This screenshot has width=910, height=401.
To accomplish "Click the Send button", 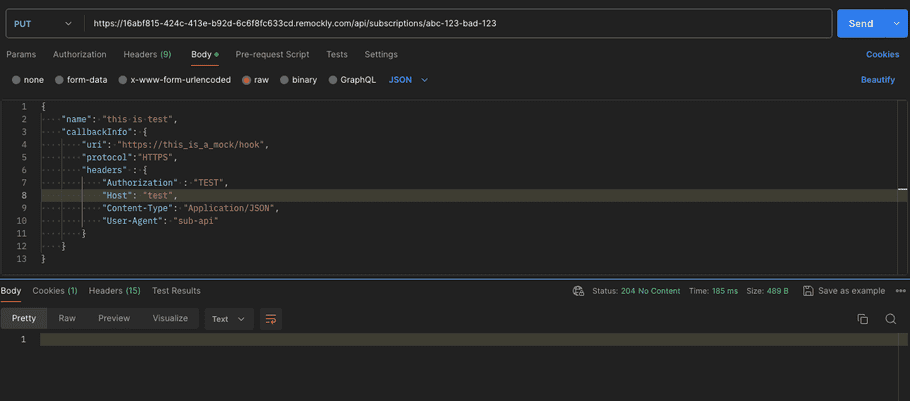I will tap(860, 23).
